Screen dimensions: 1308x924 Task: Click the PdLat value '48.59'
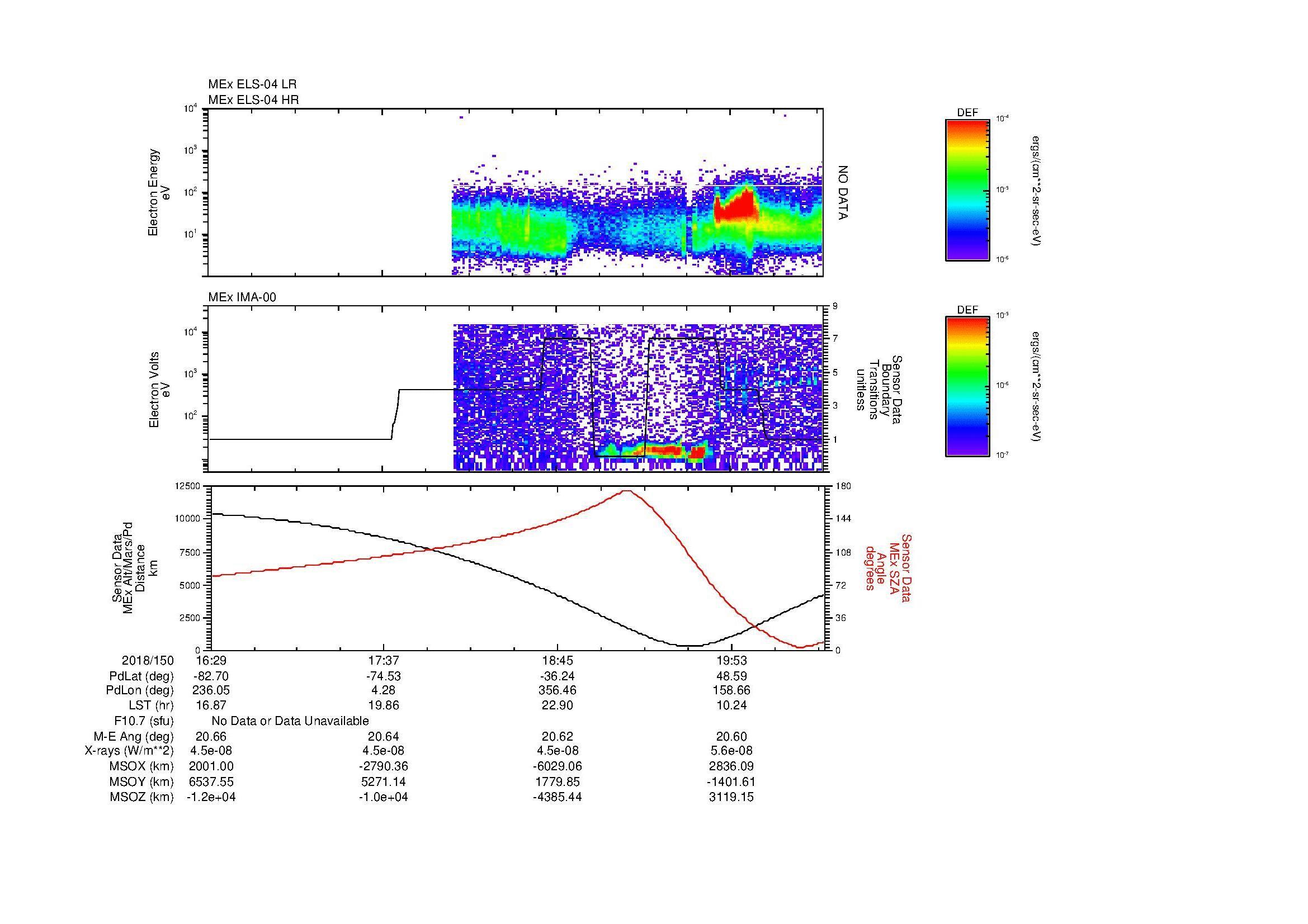coord(731,676)
